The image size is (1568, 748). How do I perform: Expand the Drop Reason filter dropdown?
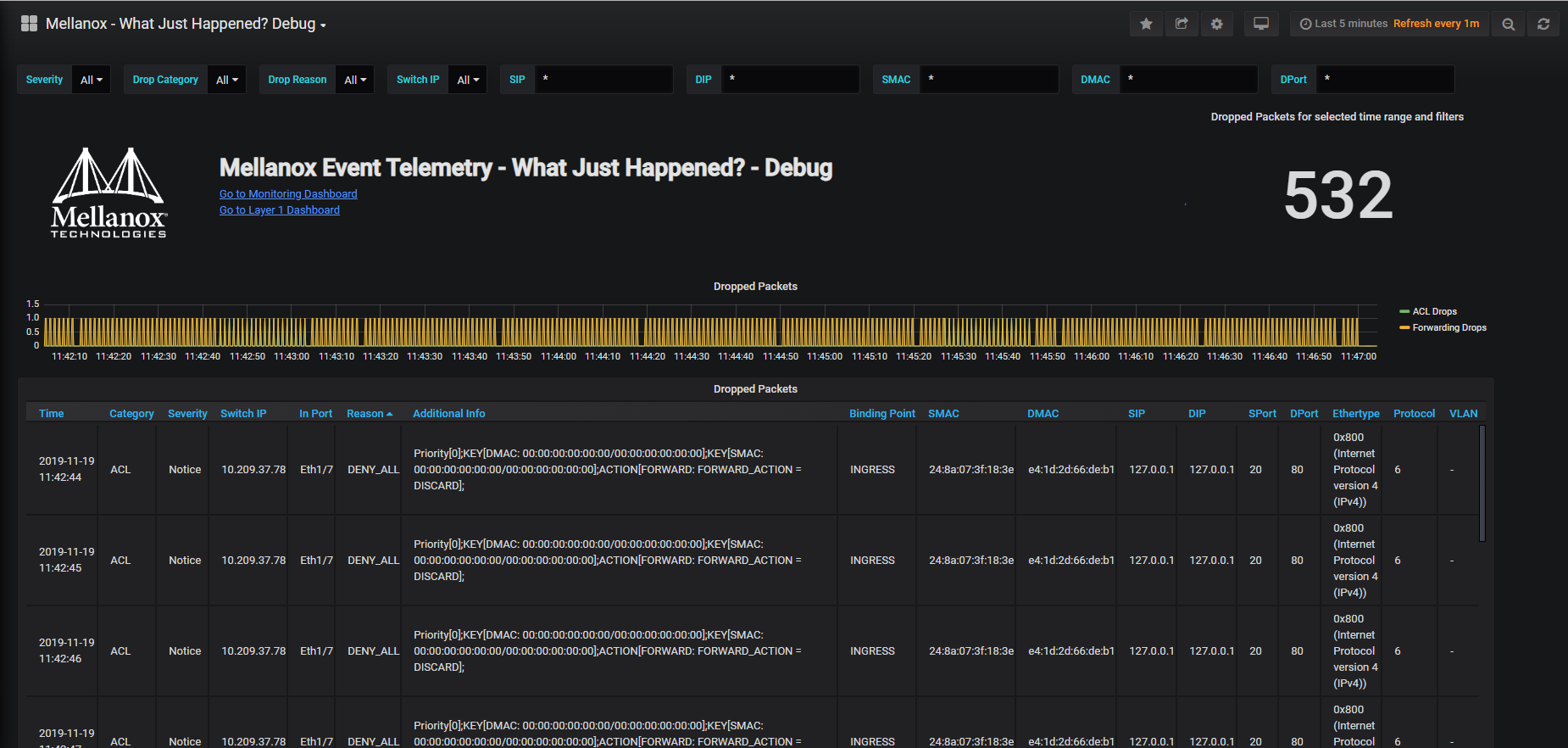[355, 80]
